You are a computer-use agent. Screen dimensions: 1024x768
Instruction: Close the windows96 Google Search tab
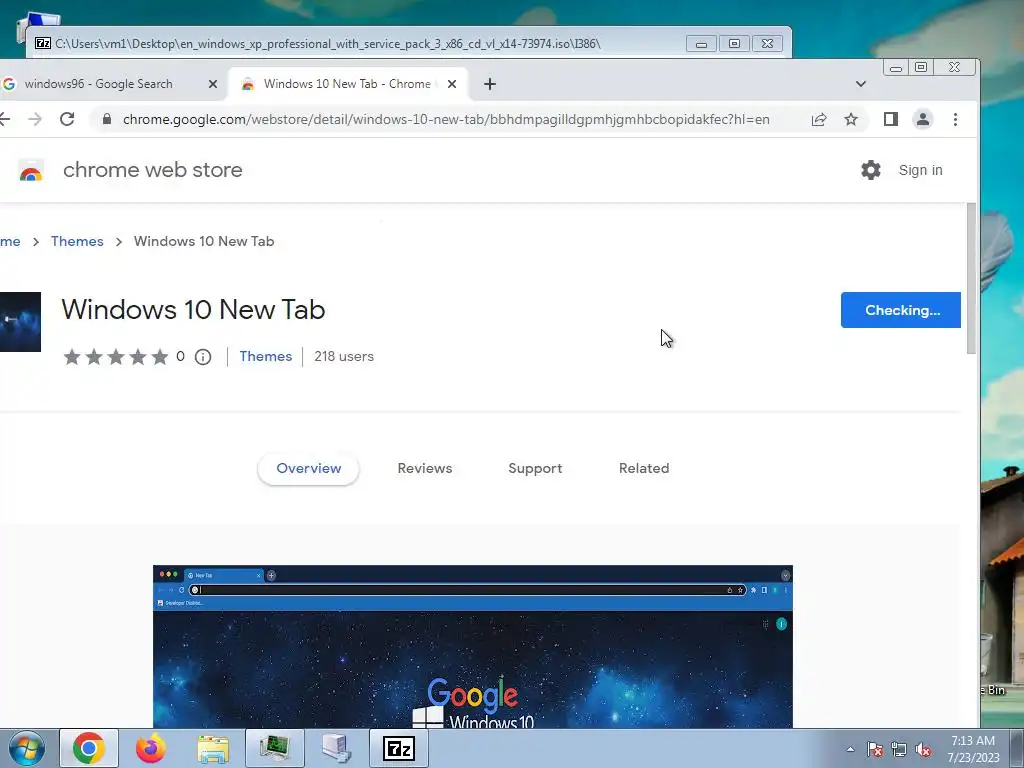click(x=212, y=84)
